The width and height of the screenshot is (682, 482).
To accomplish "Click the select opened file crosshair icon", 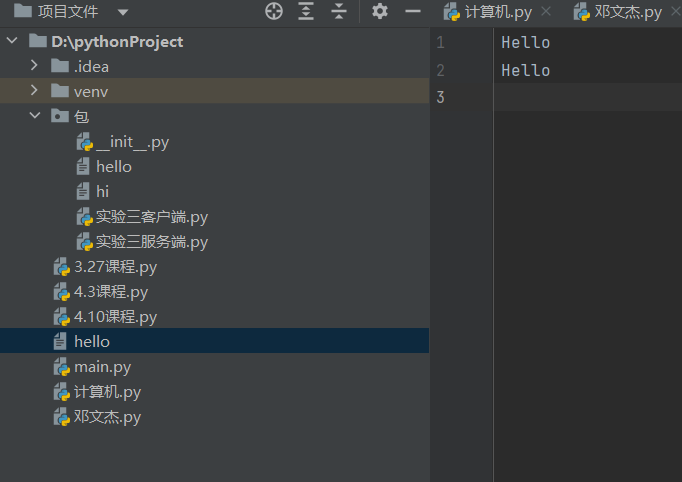I will (274, 12).
